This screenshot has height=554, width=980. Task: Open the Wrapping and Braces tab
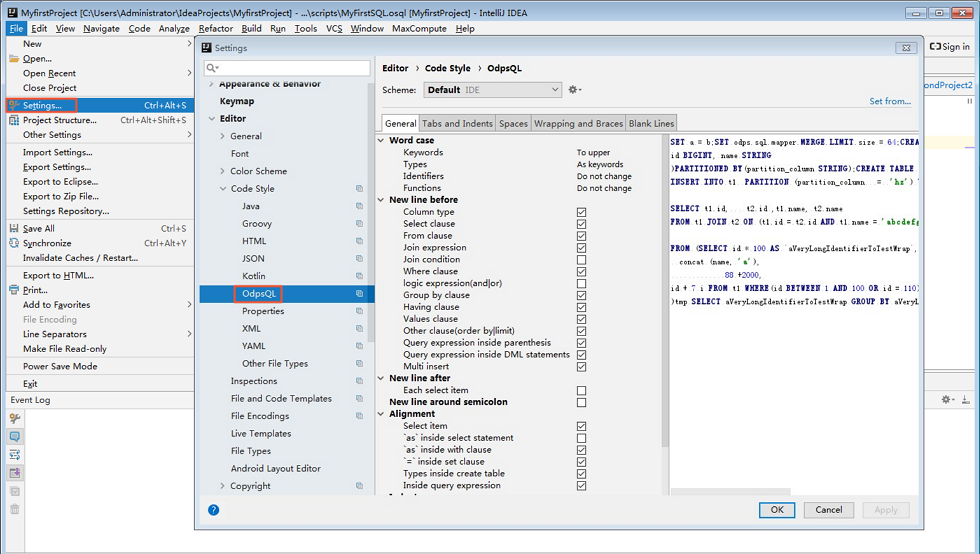(578, 123)
